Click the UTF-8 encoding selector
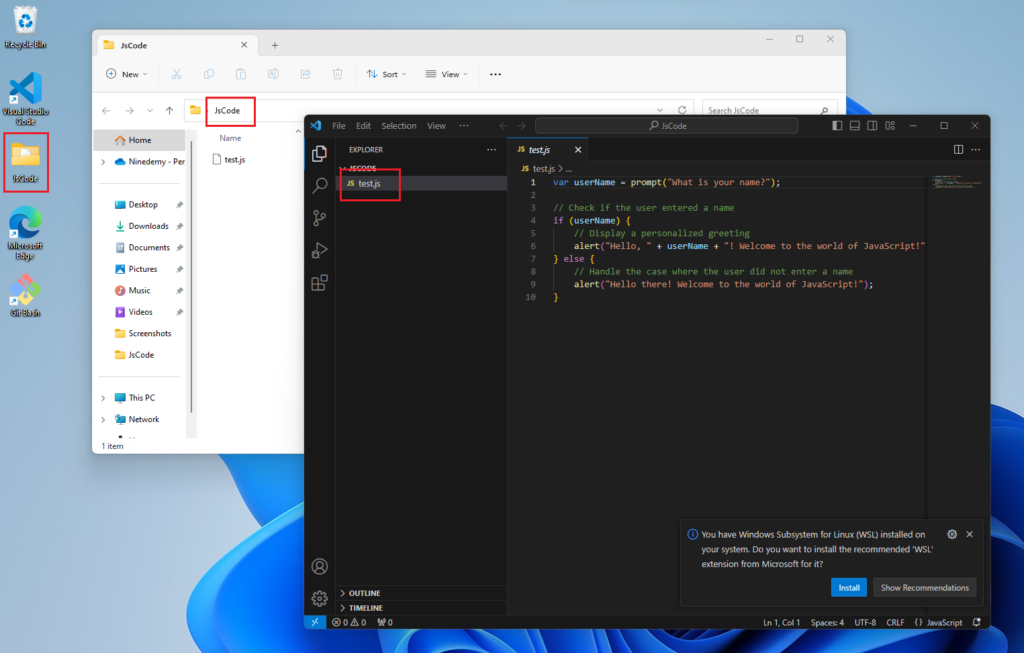This screenshot has width=1024, height=653. click(x=865, y=622)
